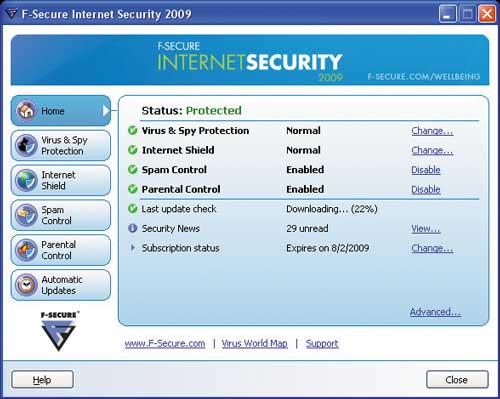Click the Internet Shield globe icon
Image resolution: width=500 pixels, height=399 pixels.
coord(26,180)
